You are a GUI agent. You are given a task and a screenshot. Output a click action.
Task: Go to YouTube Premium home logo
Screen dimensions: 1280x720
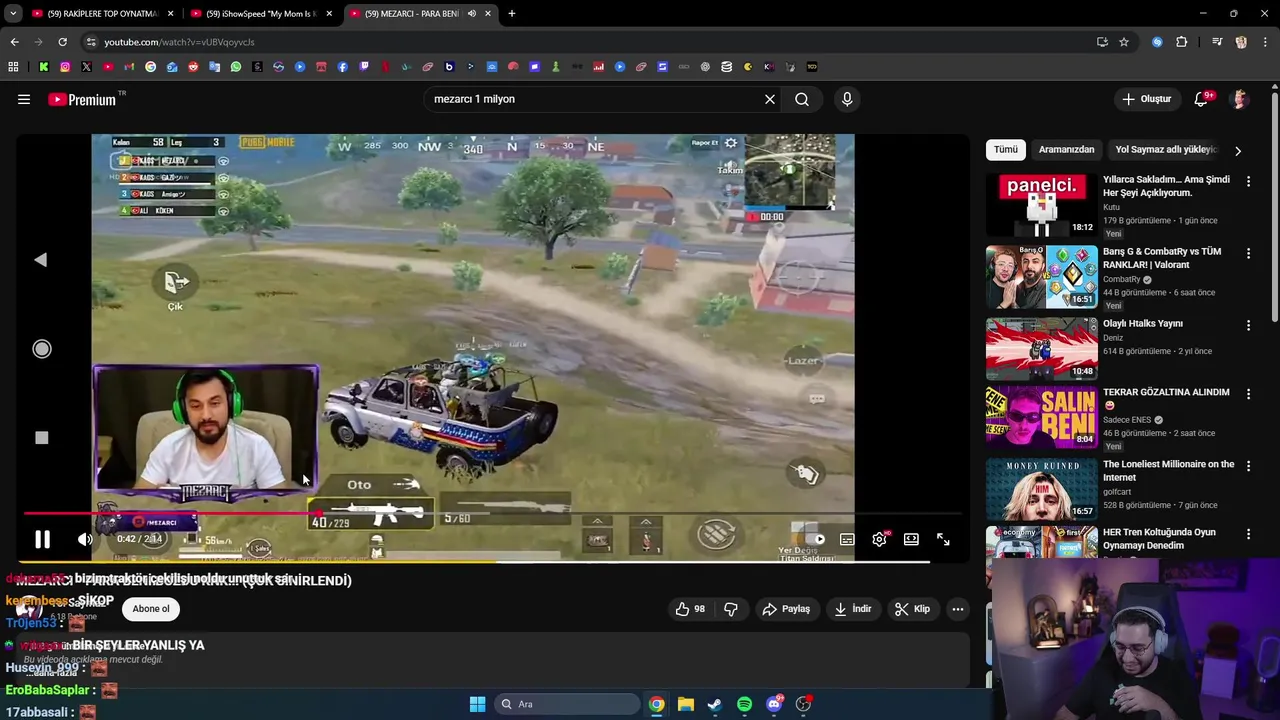click(82, 99)
